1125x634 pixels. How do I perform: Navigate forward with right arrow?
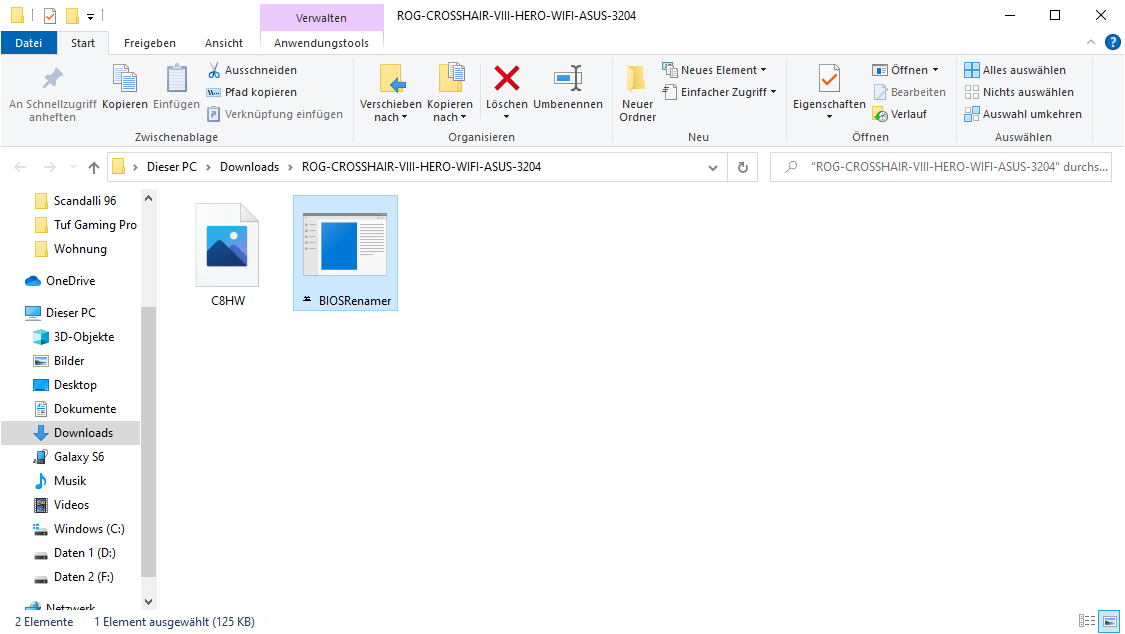pos(50,167)
